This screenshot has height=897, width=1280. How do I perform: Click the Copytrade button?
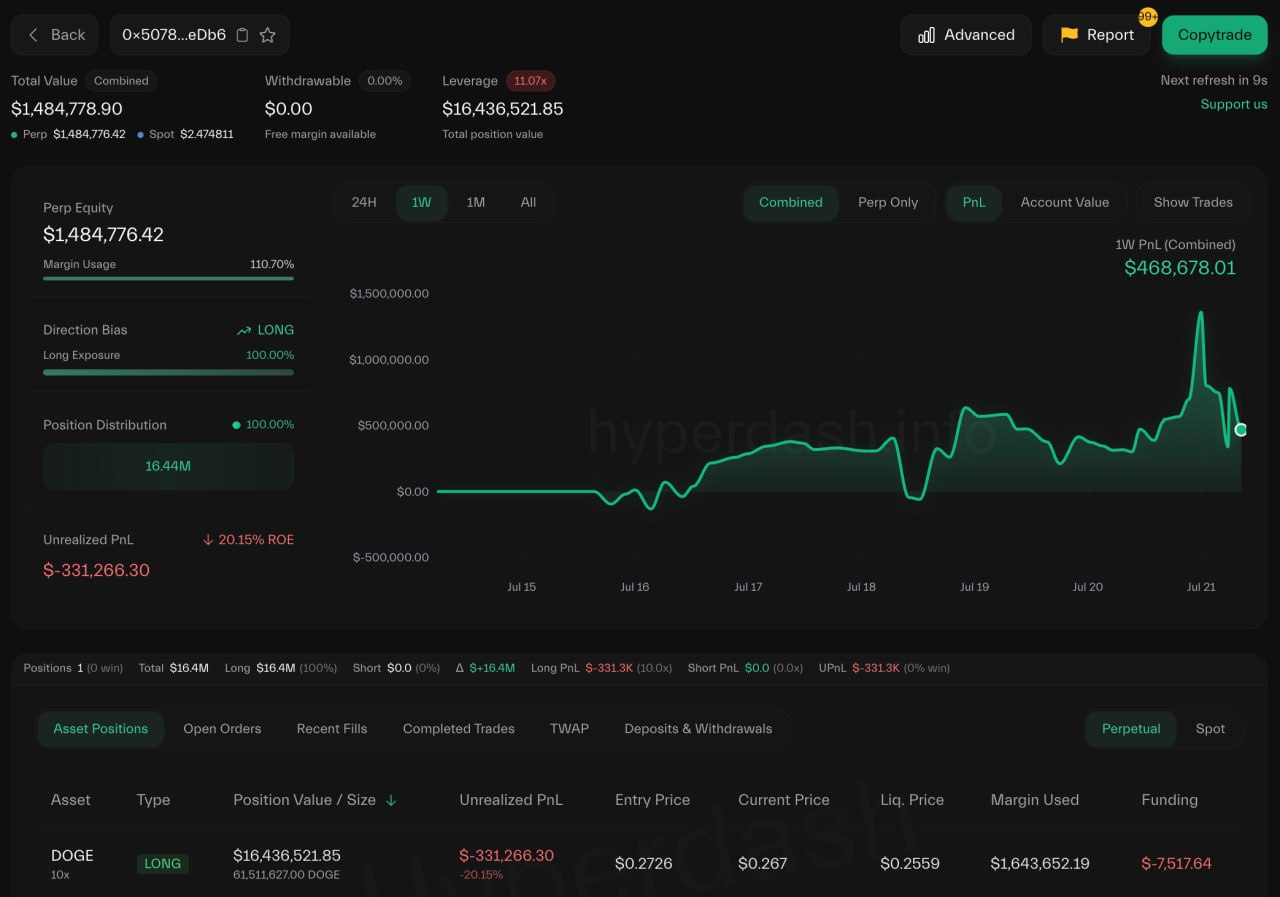(1214, 35)
